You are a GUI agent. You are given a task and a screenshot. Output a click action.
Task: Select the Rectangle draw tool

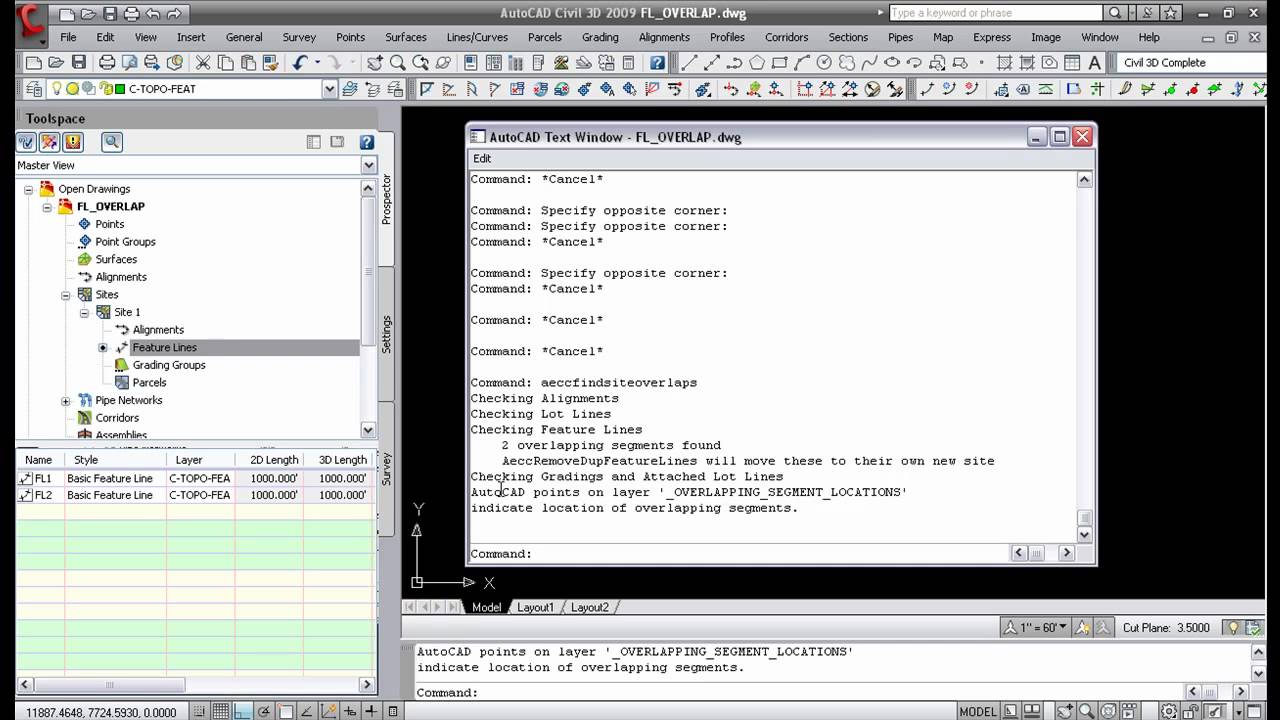tap(779, 62)
